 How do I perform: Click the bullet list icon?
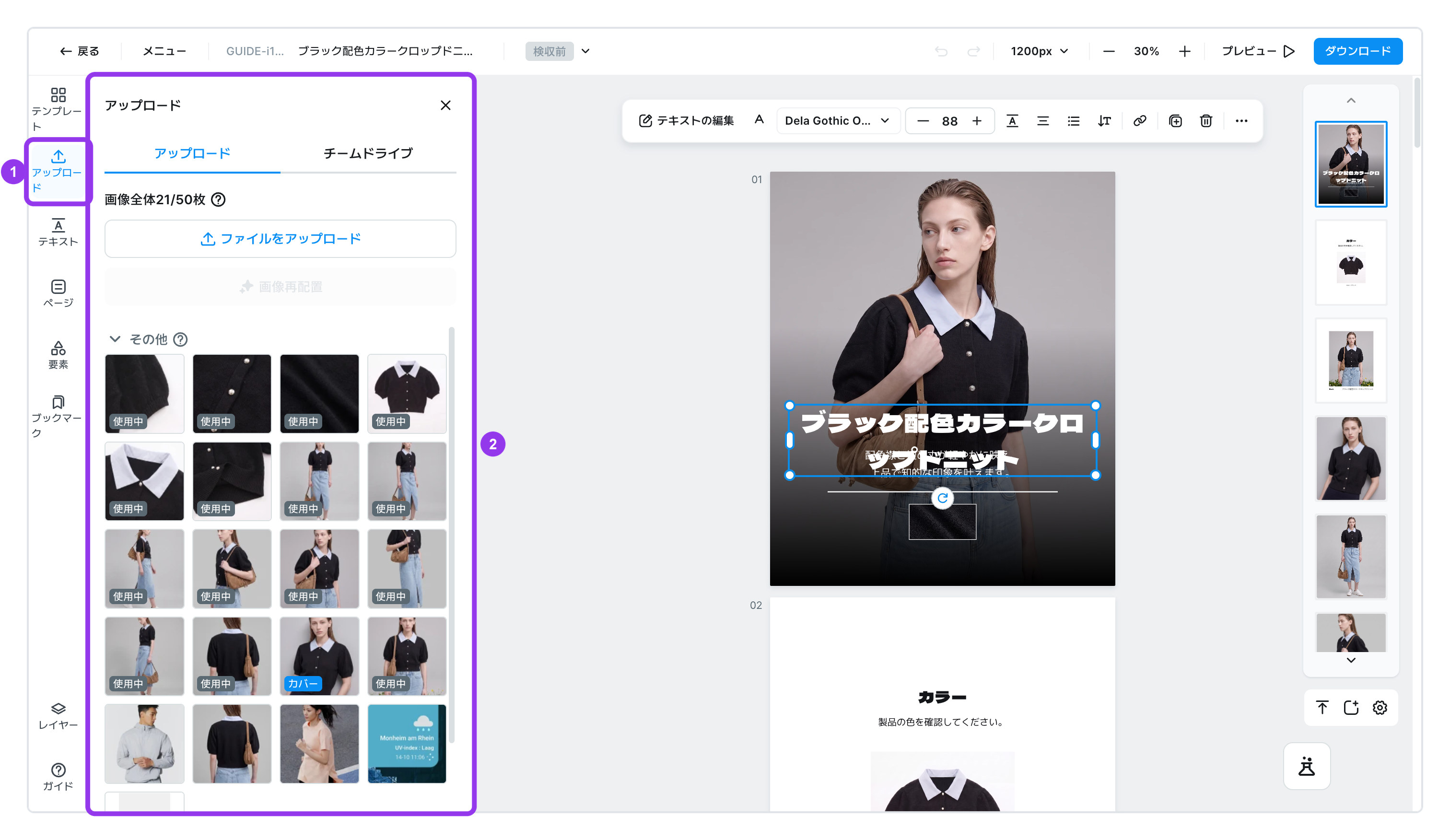[1073, 121]
